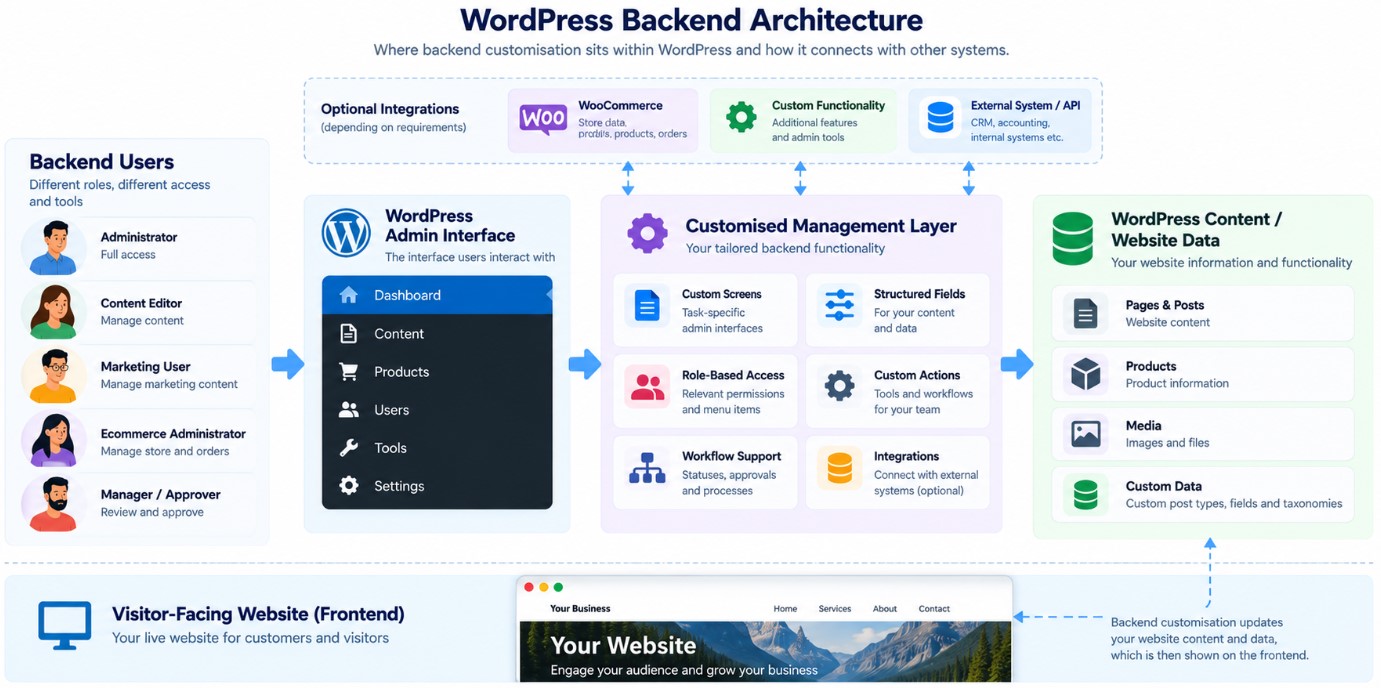1381x688 pixels.
Task: Click the Pages & Posts document icon
Action: click(x=1085, y=313)
